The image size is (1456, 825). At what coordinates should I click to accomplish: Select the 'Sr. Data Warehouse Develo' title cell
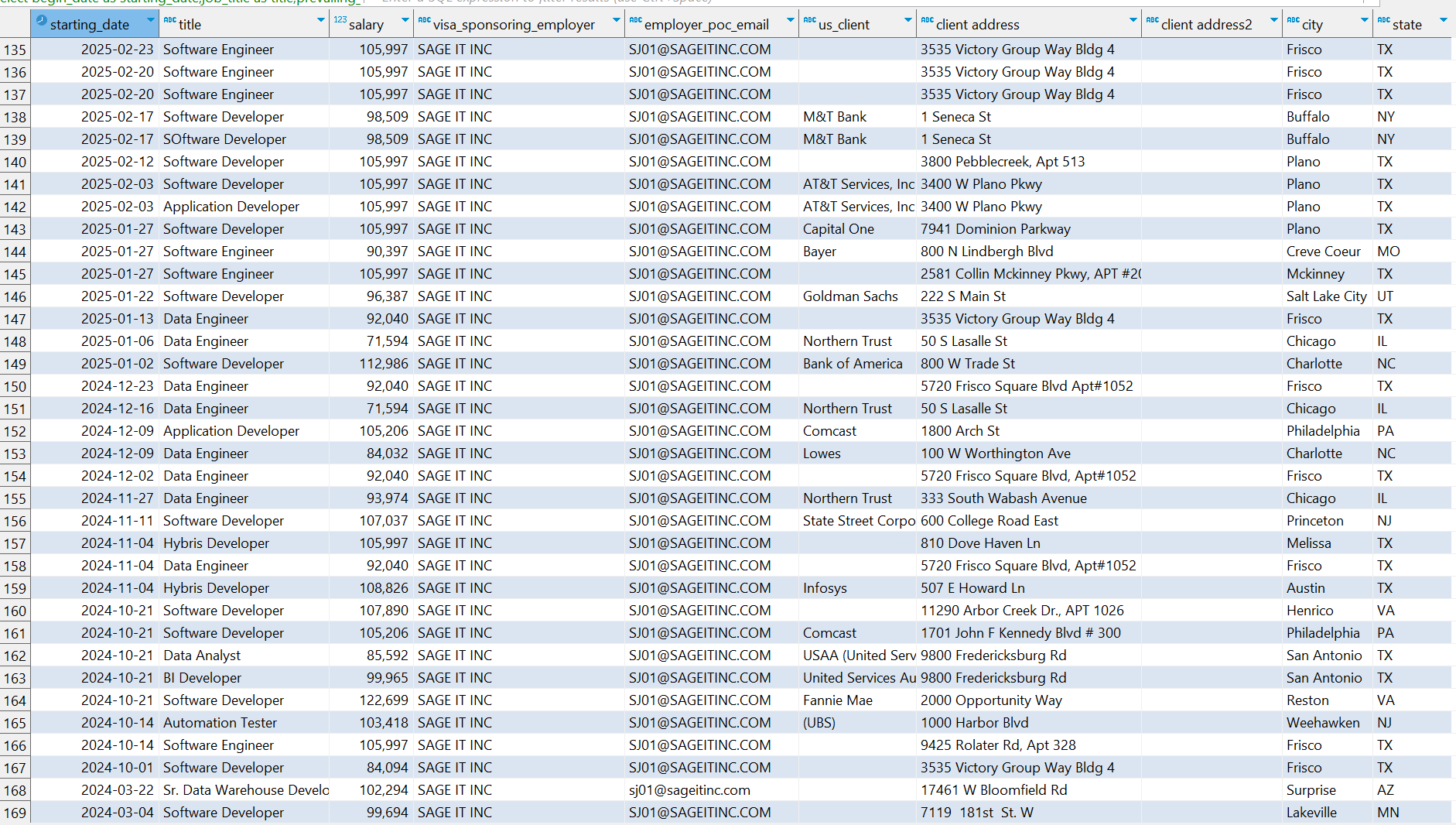coord(244,790)
